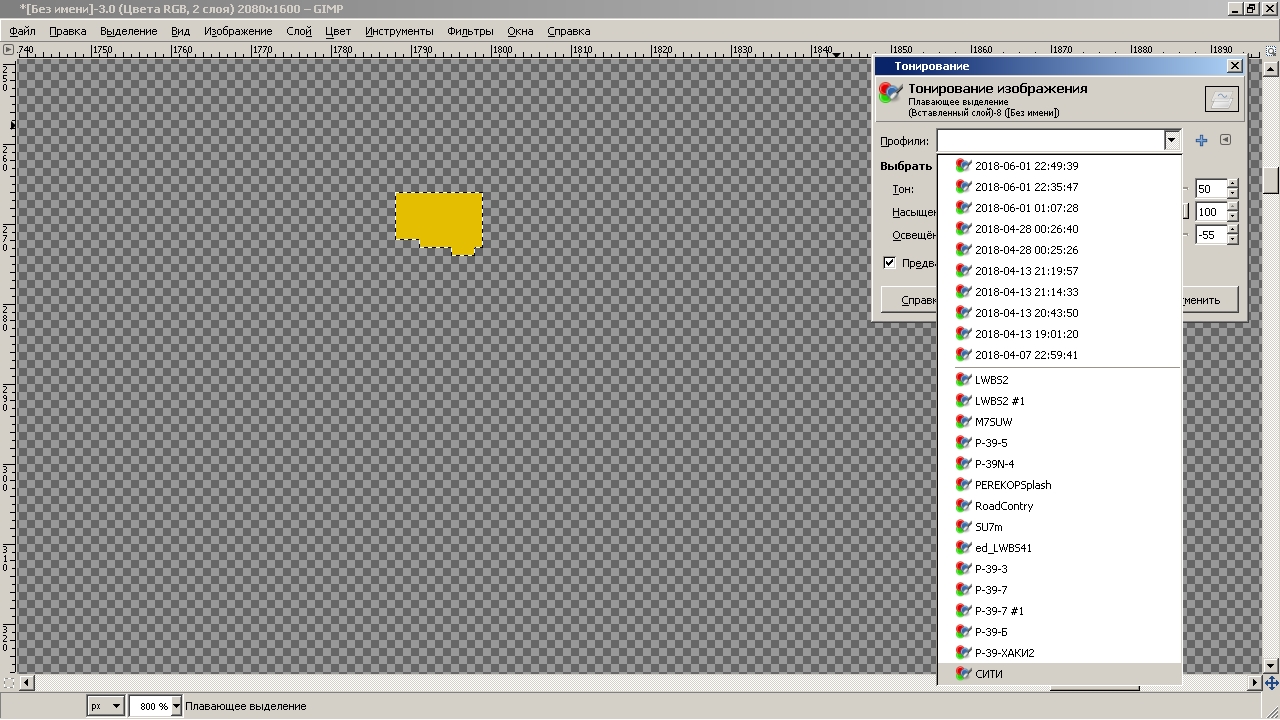Choose the M7SUW profile
The width and height of the screenshot is (1280, 720).
[x=1060, y=422]
